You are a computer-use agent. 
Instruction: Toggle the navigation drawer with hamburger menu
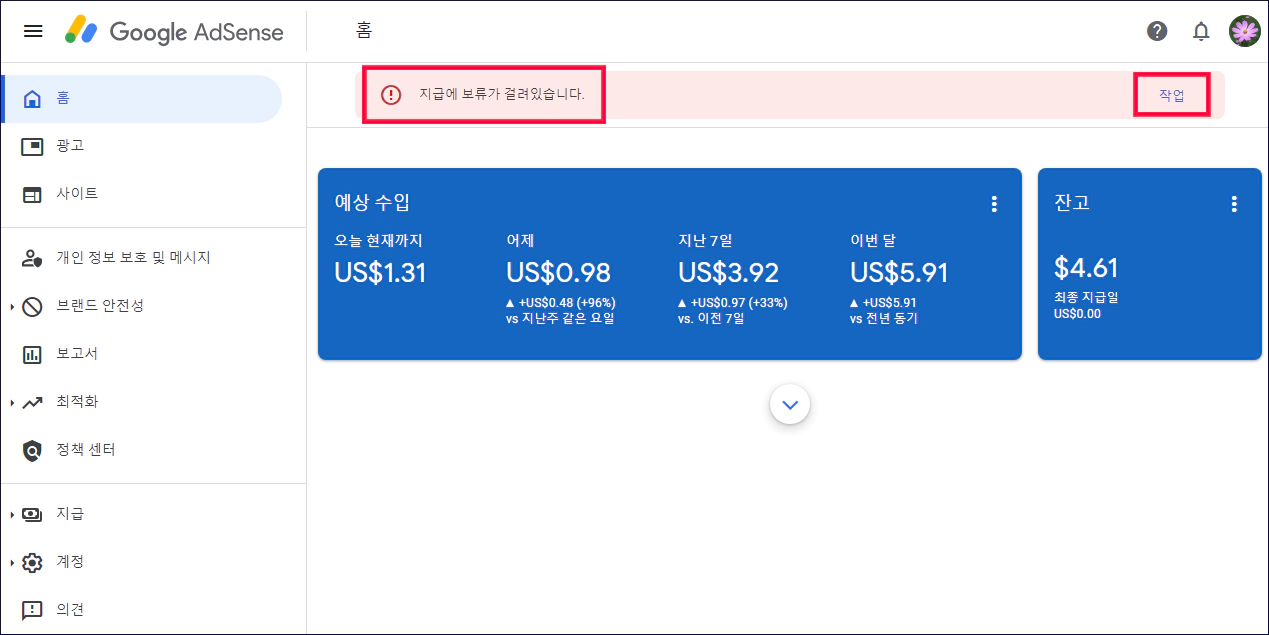(x=33, y=31)
